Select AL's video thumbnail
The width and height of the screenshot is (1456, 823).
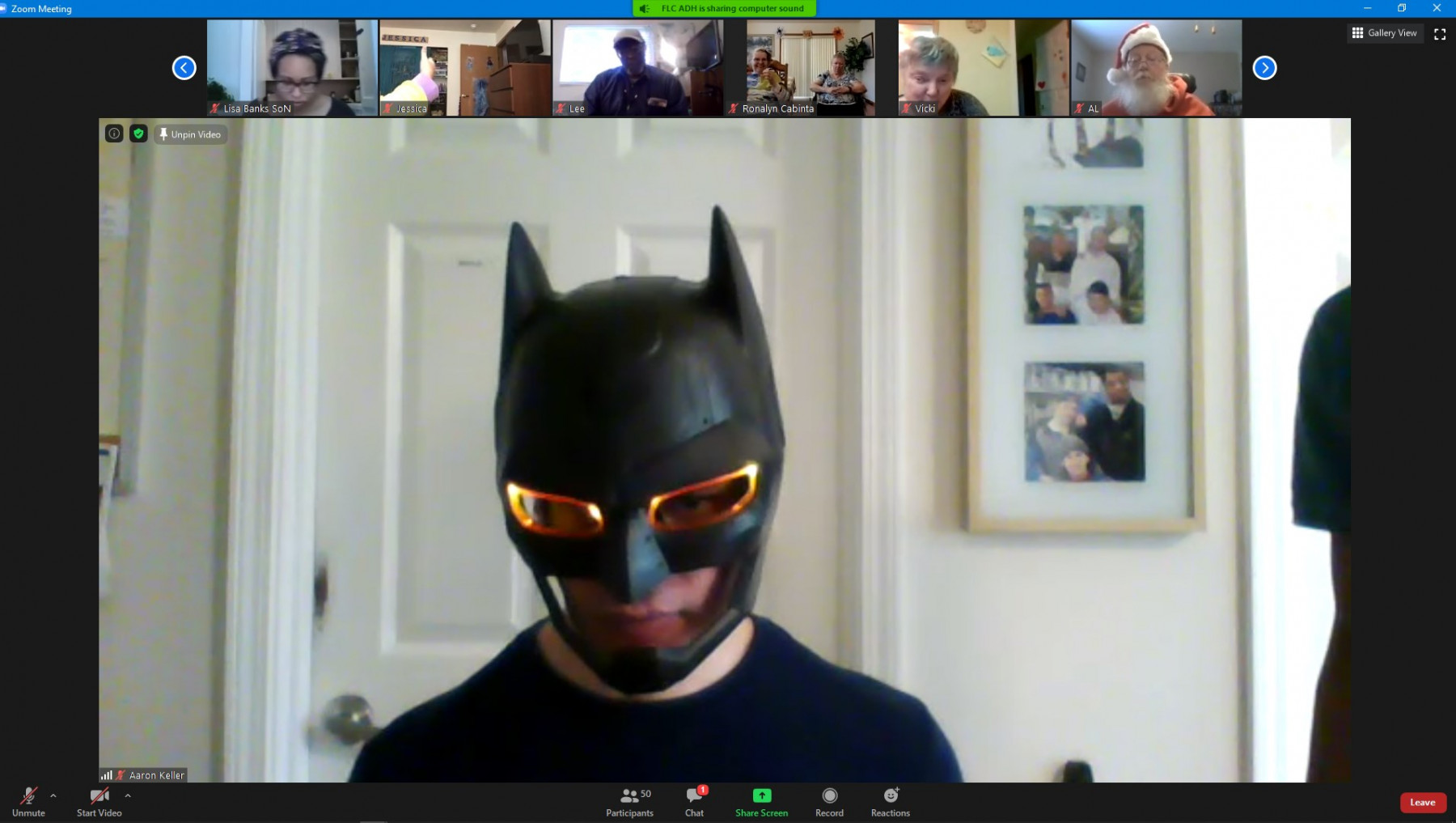point(1157,68)
